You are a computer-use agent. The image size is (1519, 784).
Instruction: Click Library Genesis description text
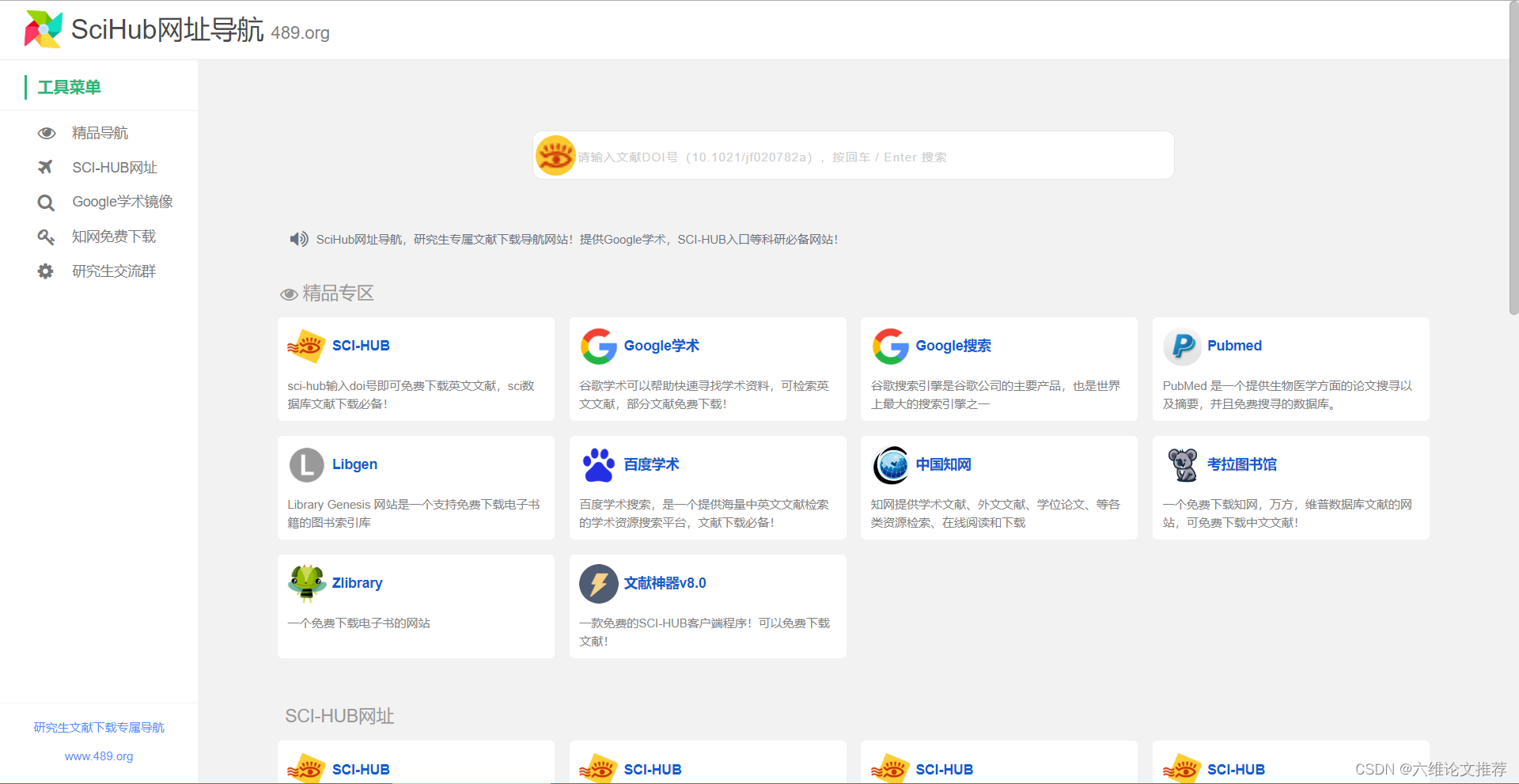click(414, 513)
